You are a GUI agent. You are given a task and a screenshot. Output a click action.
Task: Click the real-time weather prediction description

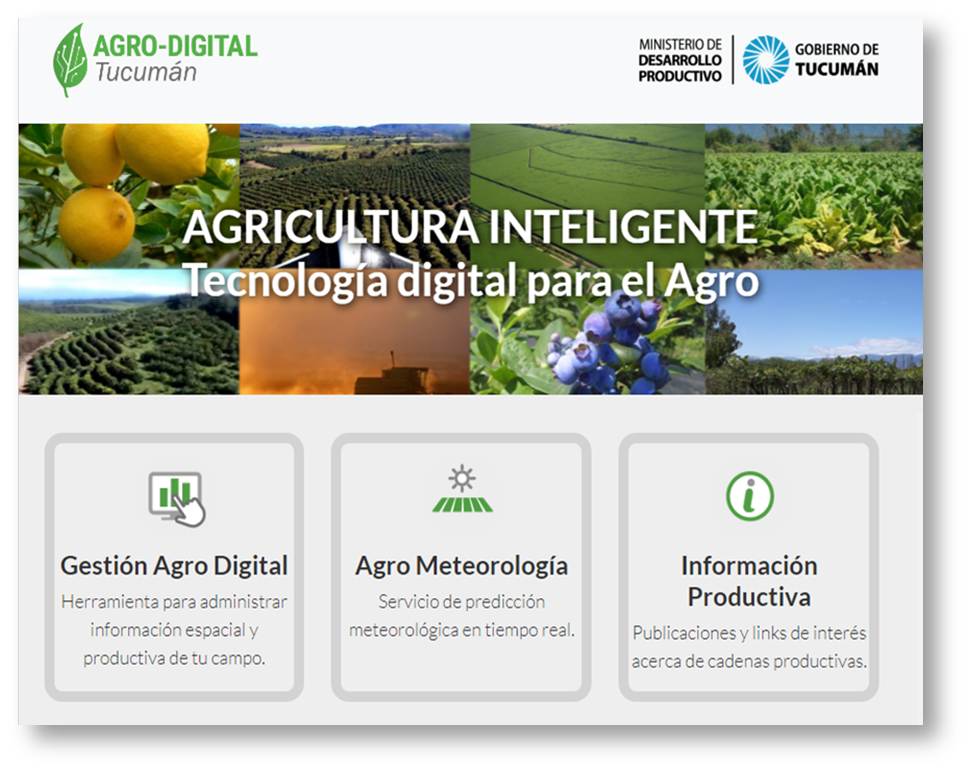point(461,616)
